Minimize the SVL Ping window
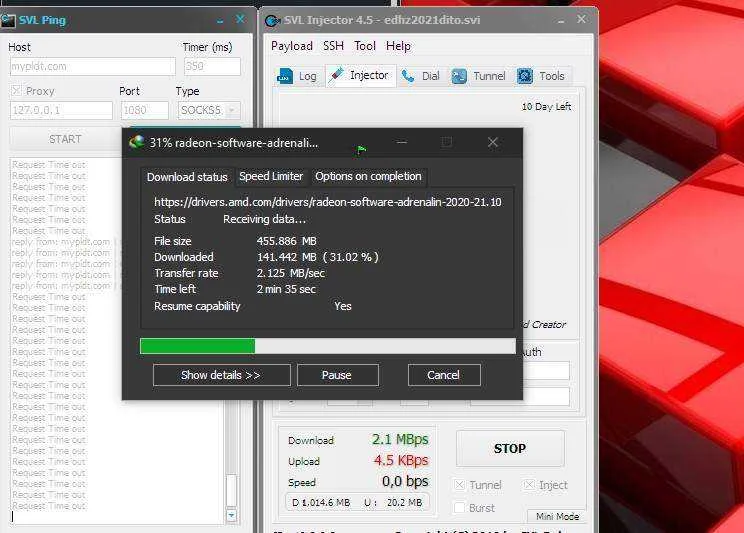The width and height of the screenshot is (744, 533). pyautogui.click(x=220, y=21)
